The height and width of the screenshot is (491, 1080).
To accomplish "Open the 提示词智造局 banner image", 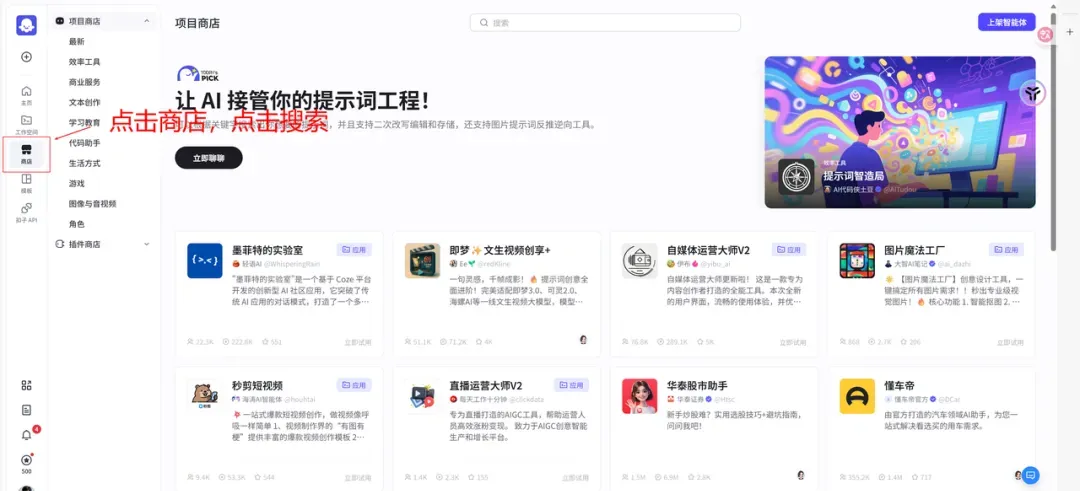I will tap(899, 131).
